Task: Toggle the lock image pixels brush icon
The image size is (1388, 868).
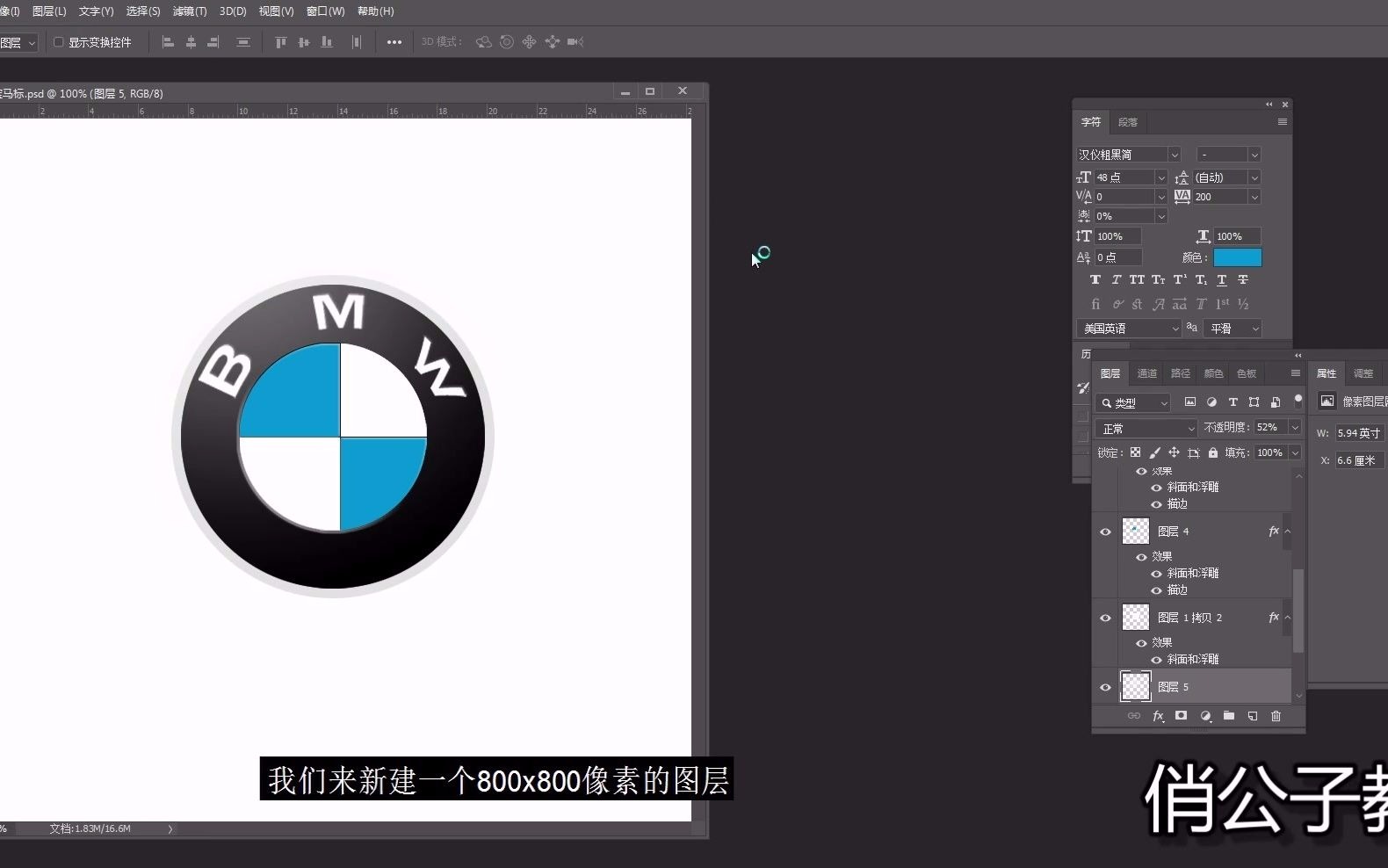Action: coord(1155,452)
